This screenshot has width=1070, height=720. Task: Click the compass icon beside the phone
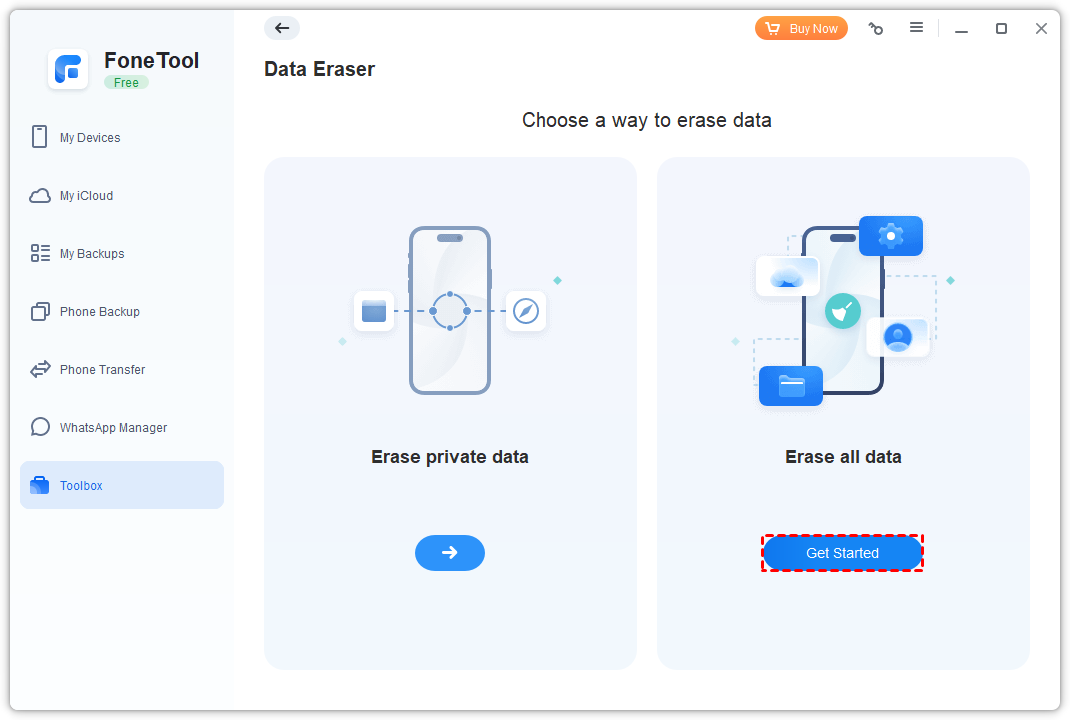point(526,311)
